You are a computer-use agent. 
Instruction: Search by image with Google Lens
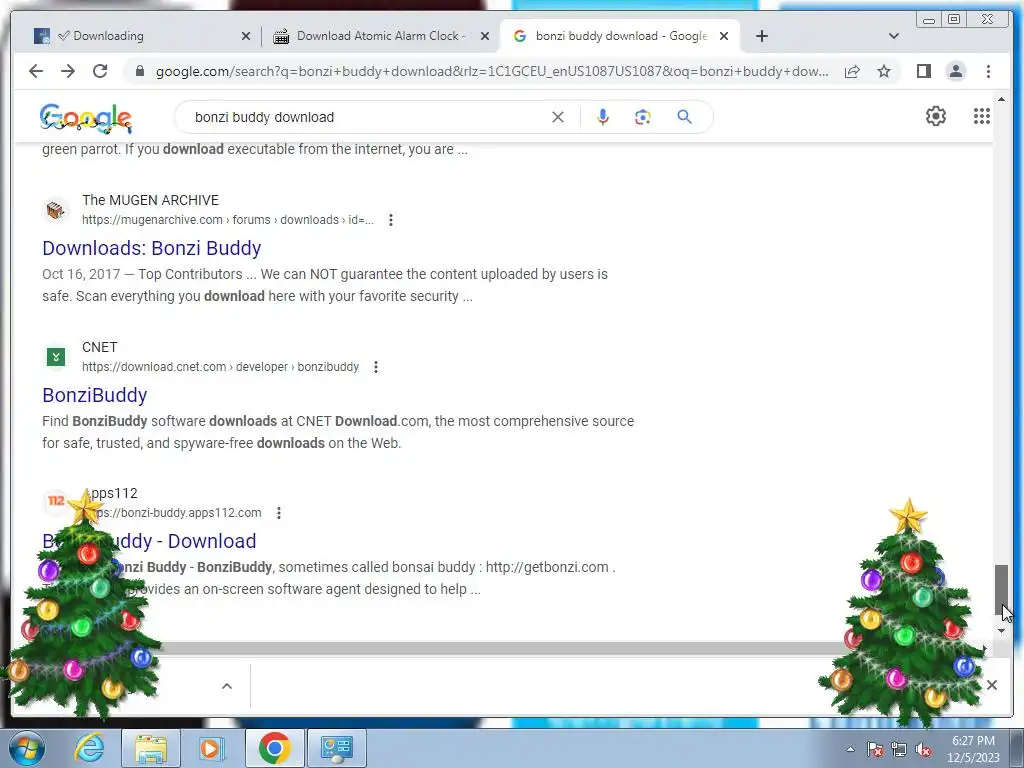[643, 117]
